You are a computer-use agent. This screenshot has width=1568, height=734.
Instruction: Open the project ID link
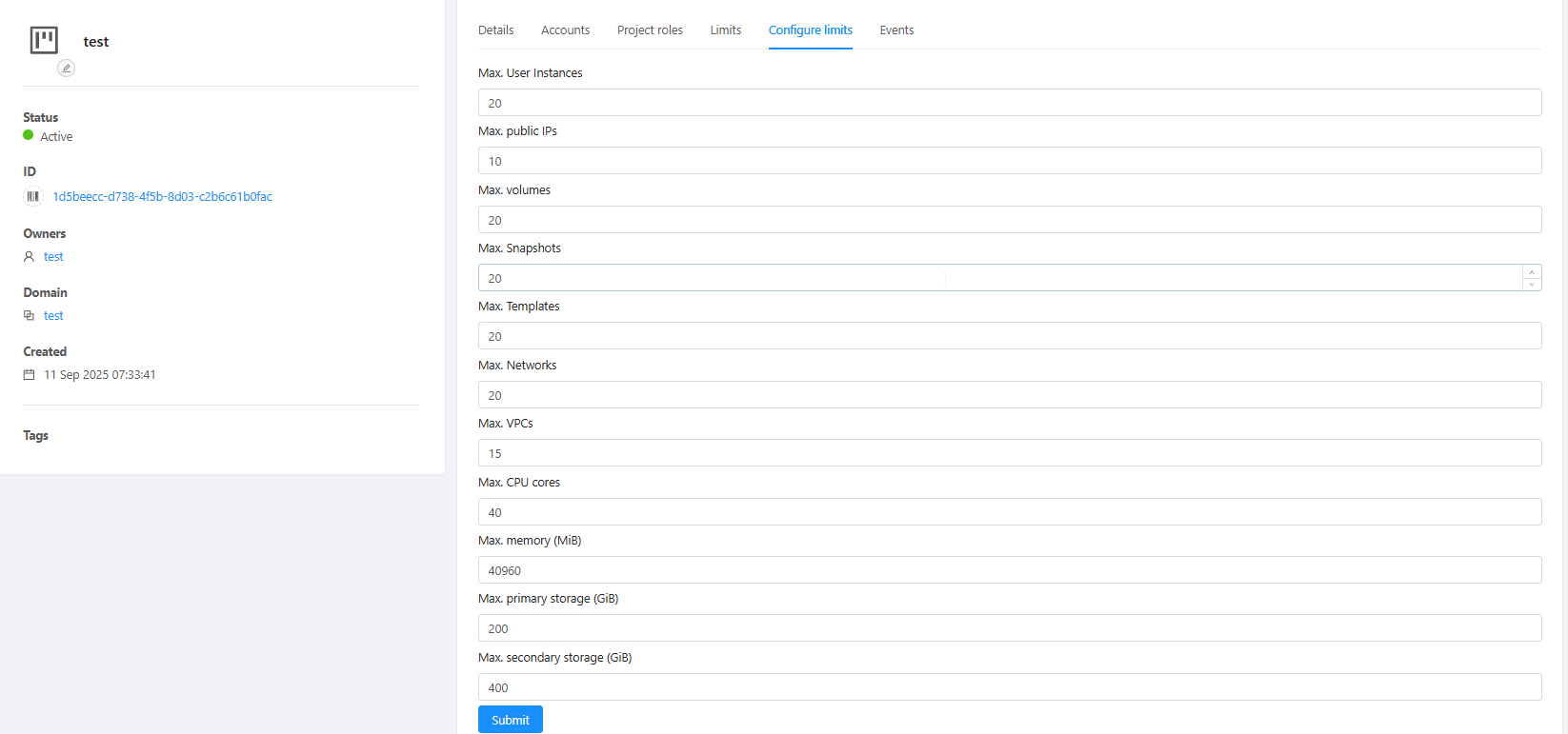162,197
